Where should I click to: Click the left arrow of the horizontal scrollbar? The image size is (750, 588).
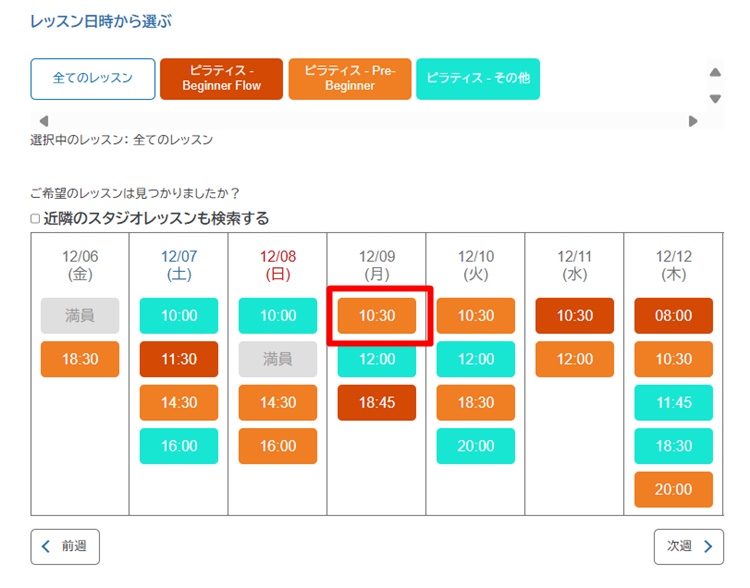tap(44, 121)
